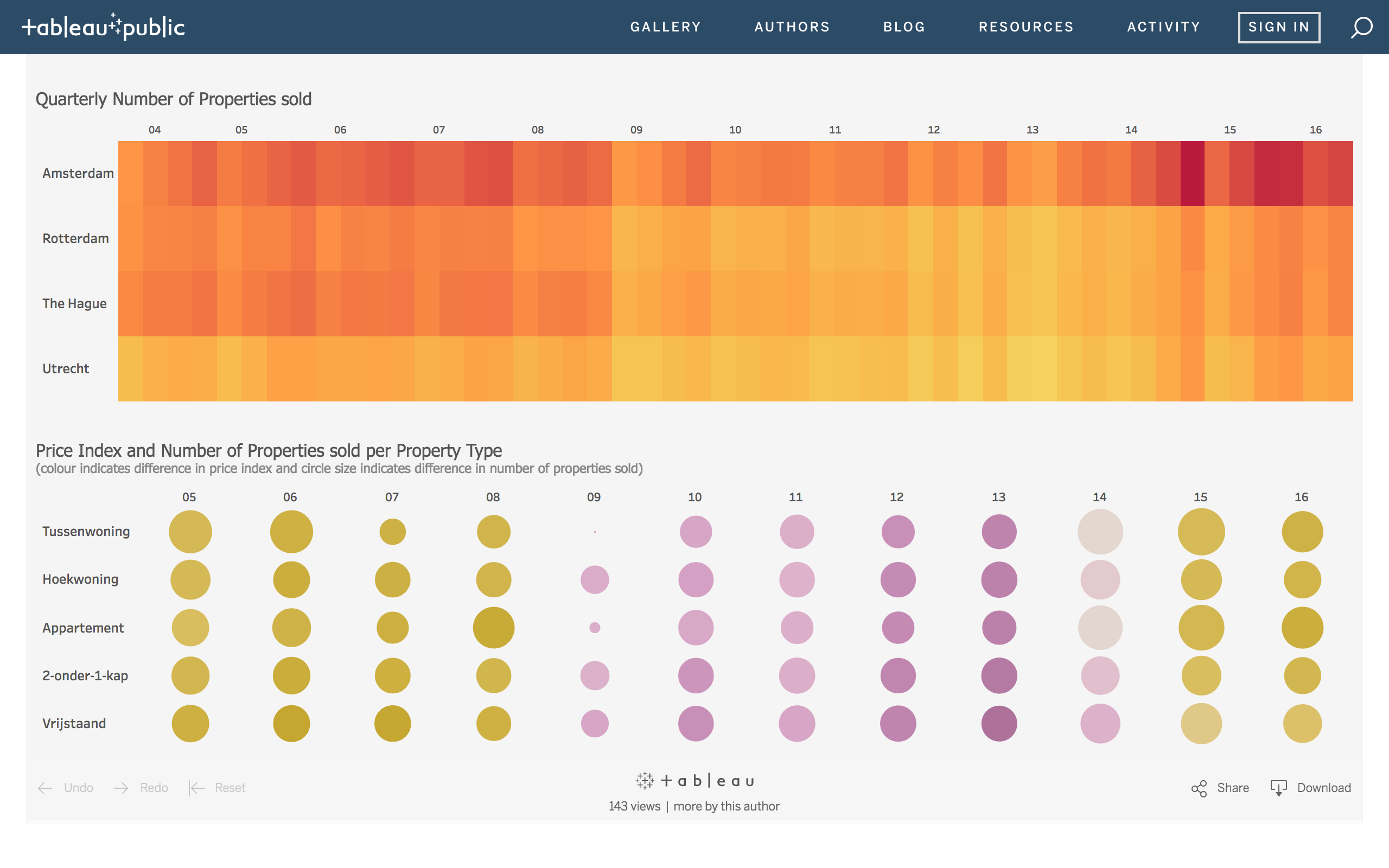Open the Authors menu item

[792, 27]
